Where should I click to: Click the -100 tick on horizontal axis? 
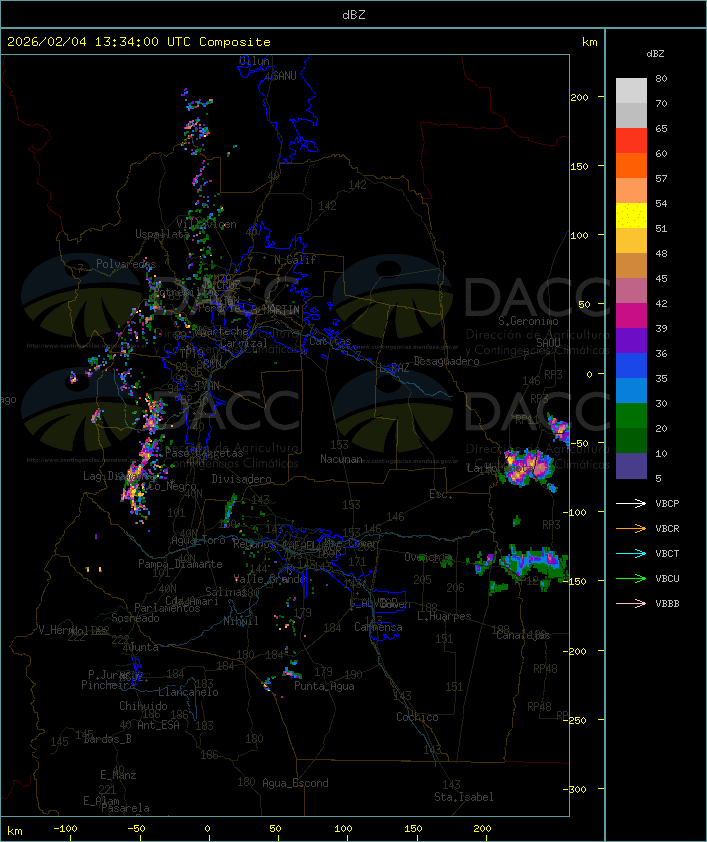65,829
